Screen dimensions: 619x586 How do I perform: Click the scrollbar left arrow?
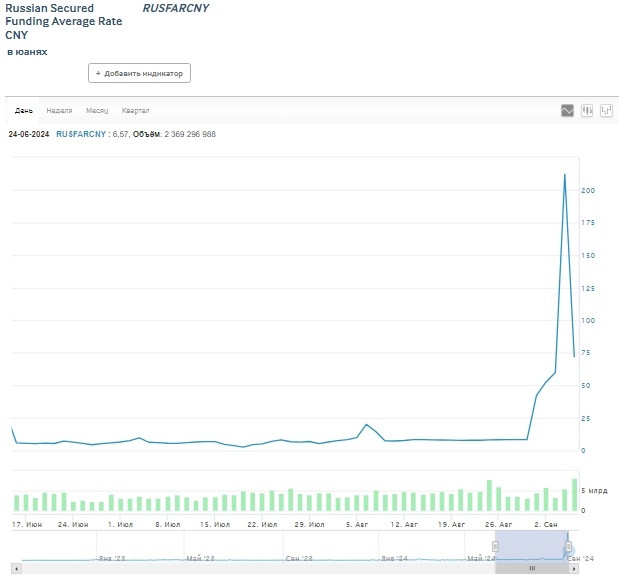(16, 569)
